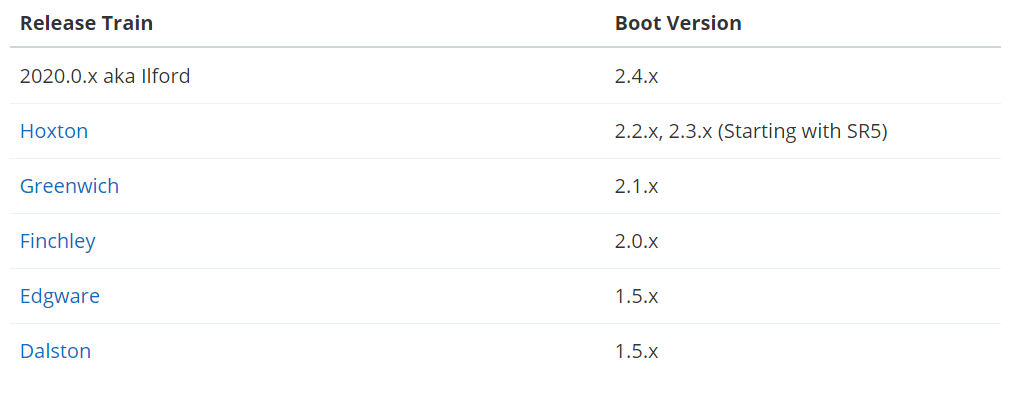The width and height of the screenshot is (1016, 394).
Task: Click the 2.3.x version in Hoxton row
Action: click(691, 132)
